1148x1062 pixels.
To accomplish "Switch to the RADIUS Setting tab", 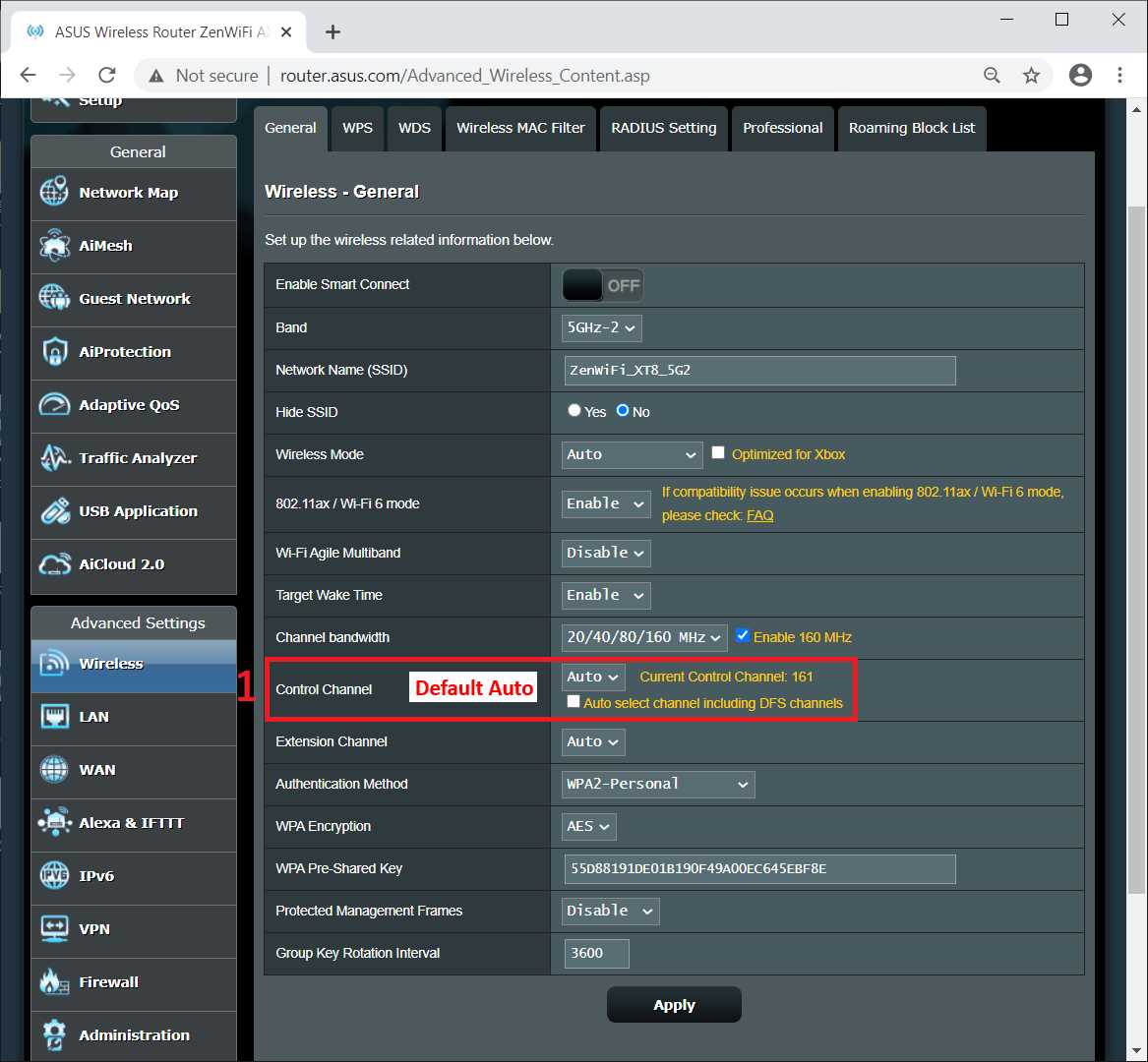I will 664,128.
